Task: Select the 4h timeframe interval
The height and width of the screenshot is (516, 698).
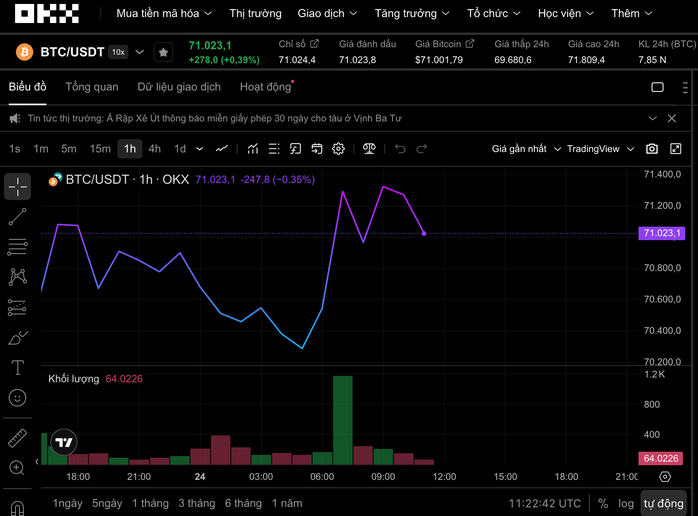Action: 155,149
